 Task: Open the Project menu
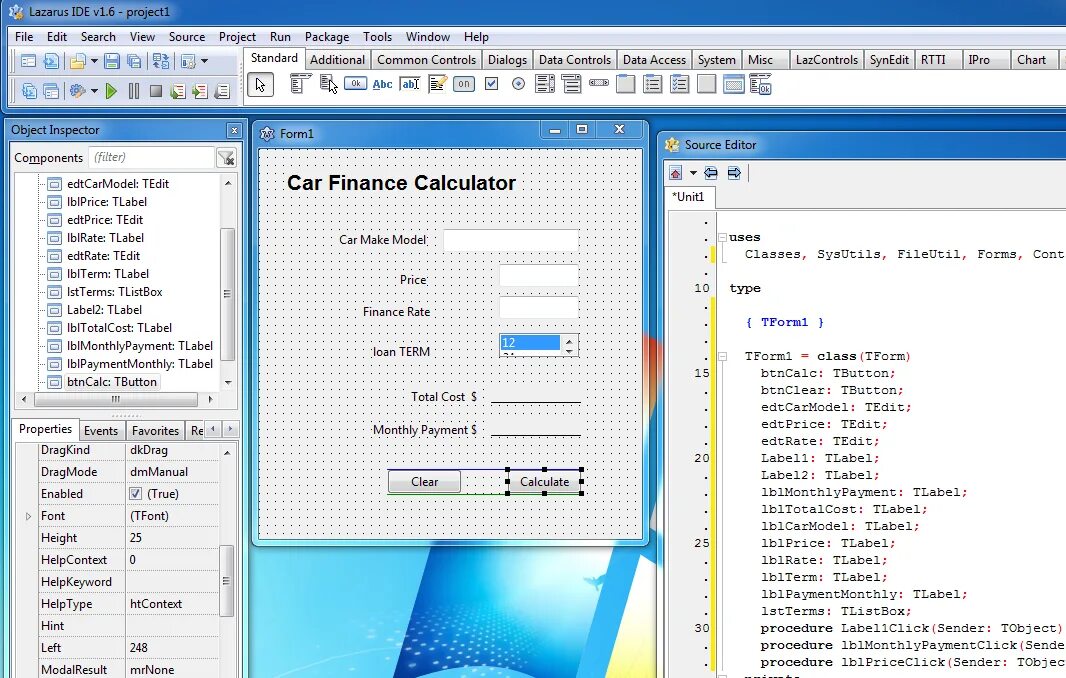[x=237, y=37]
